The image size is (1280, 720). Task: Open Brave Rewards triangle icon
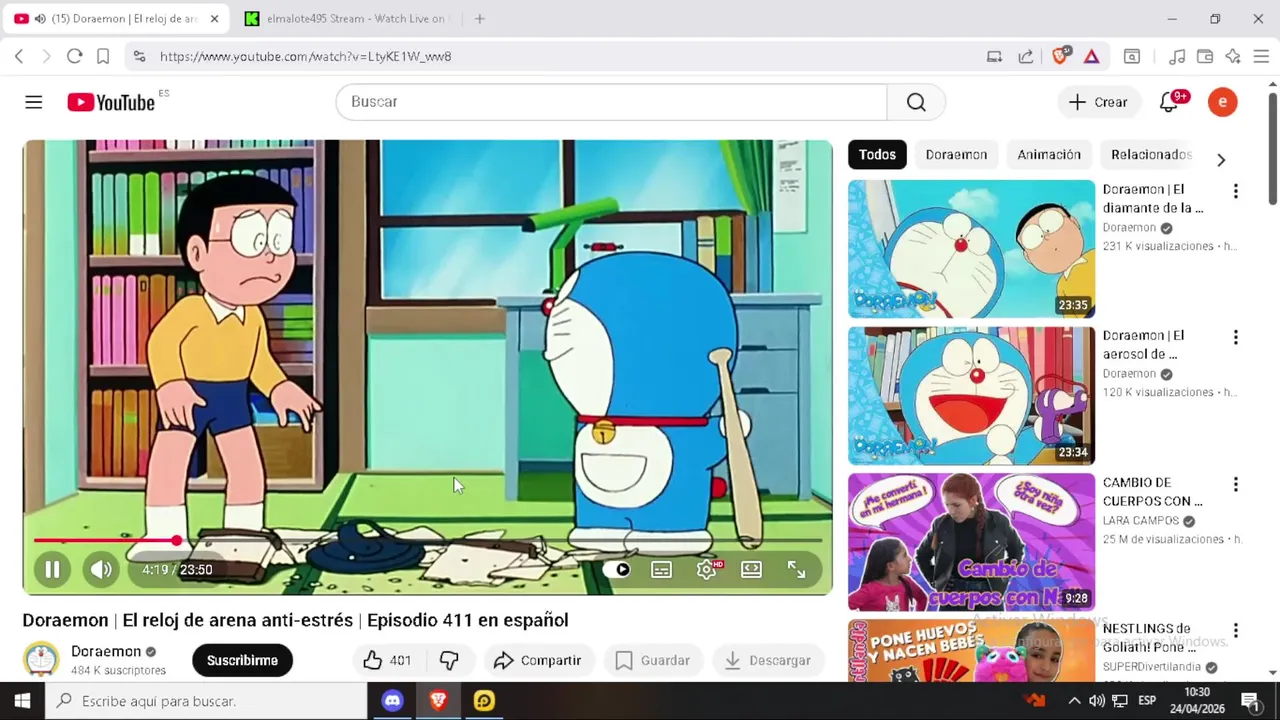coord(1092,57)
